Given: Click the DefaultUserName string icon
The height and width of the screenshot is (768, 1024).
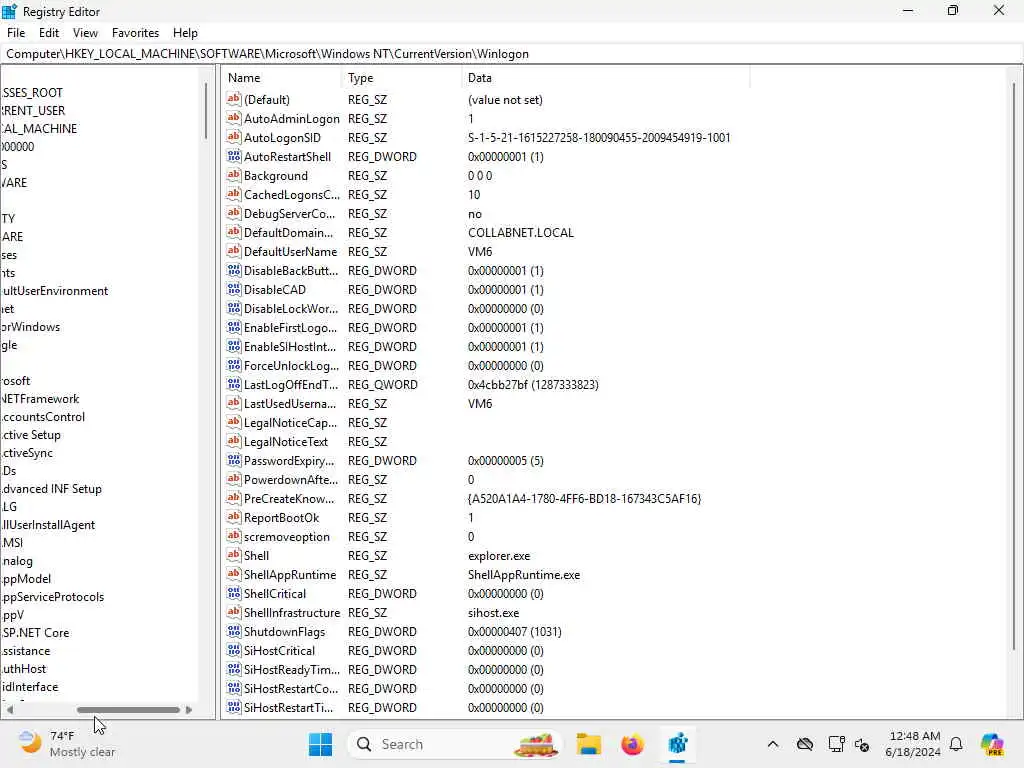Looking at the screenshot, I should click(x=234, y=251).
